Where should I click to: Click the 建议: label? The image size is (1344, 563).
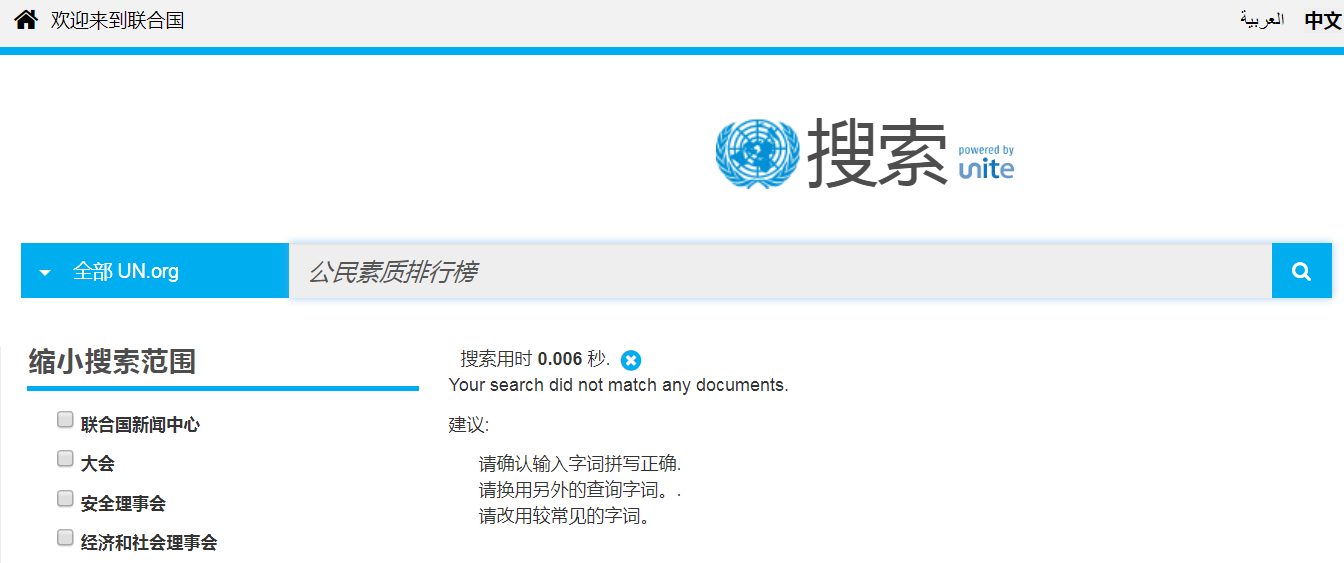coord(469,425)
